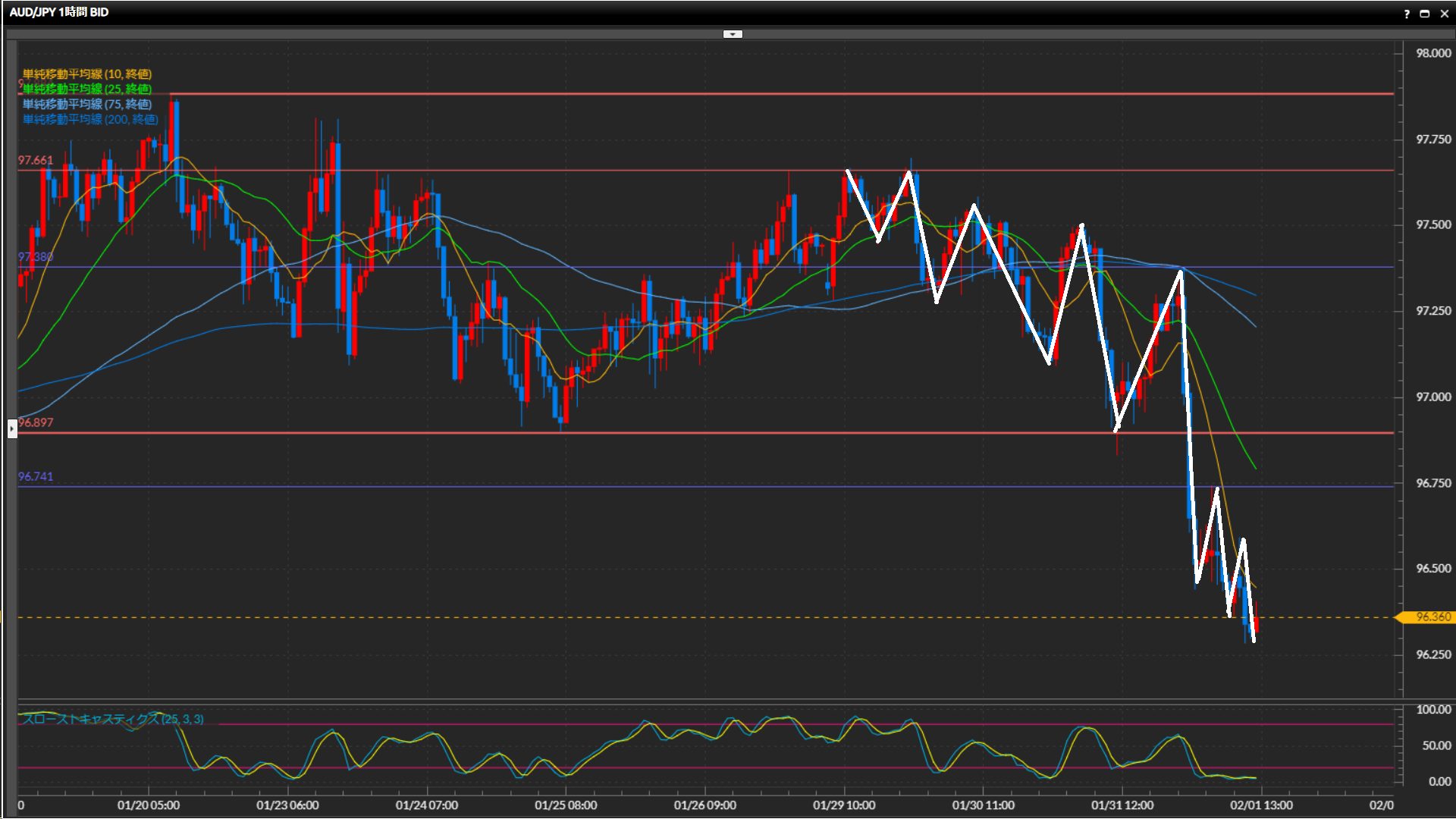Expand the left side panel arrow handle
This screenshot has height=819, width=1456.
tap(12, 428)
